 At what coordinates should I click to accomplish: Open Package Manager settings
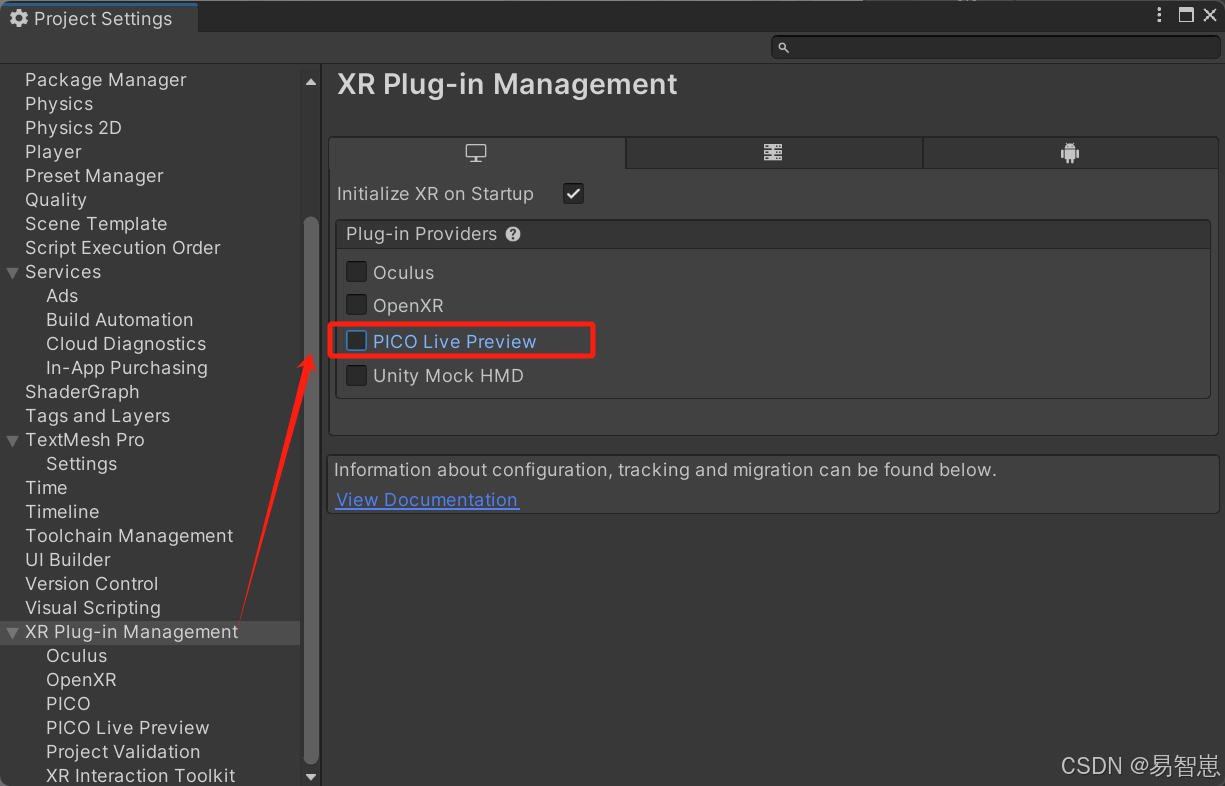[x=106, y=80]
